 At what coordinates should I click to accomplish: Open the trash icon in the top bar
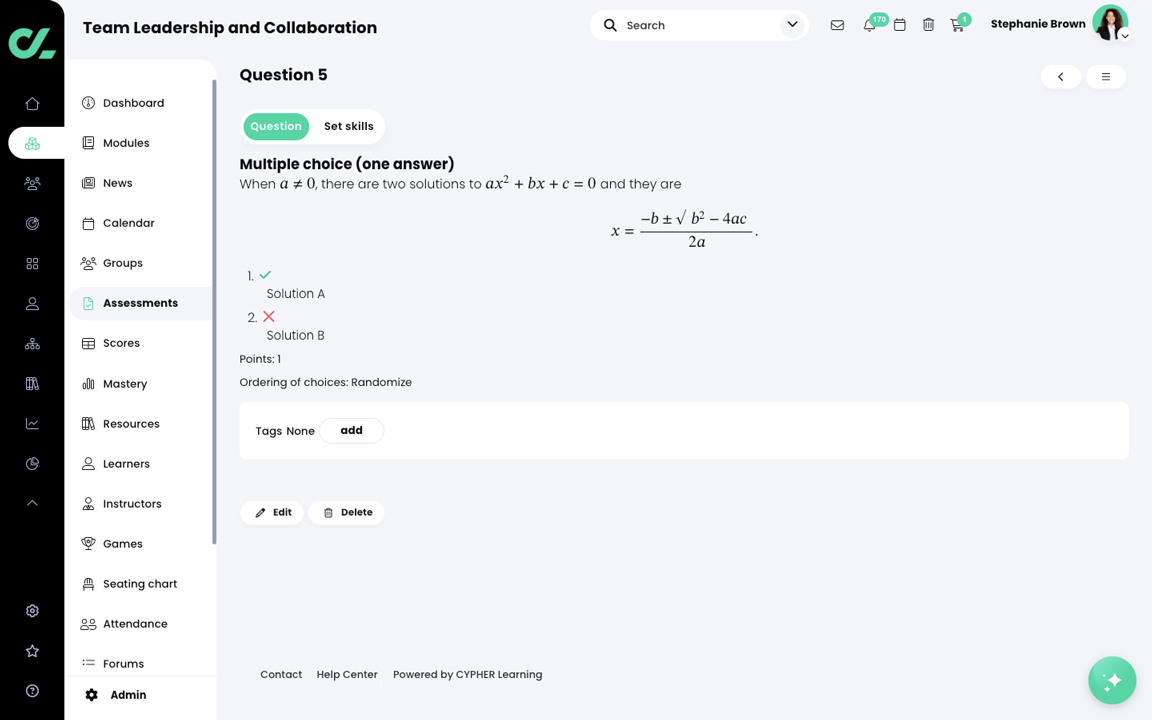(x=928, y=25)
